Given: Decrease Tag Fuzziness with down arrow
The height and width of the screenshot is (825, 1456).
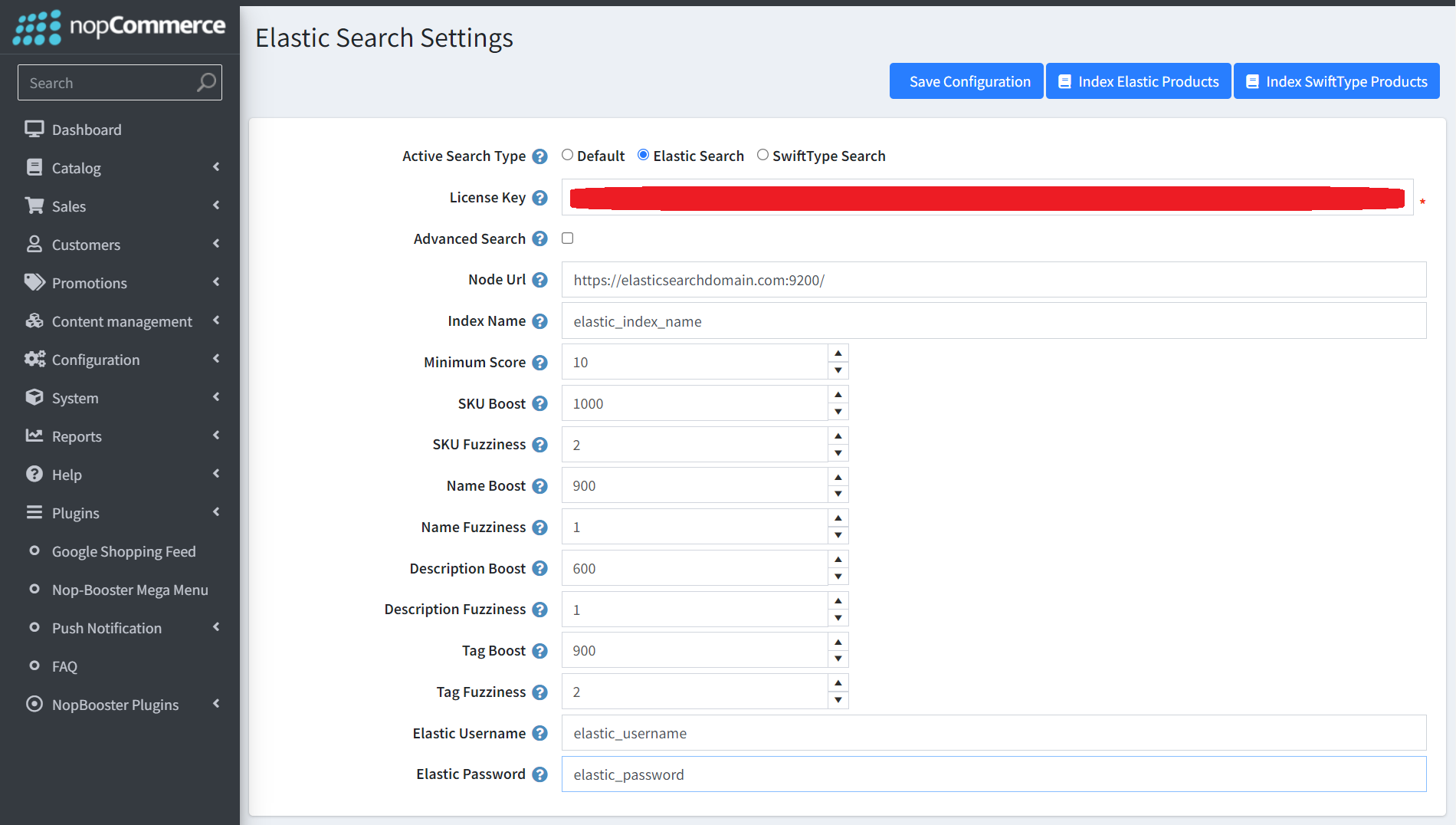Looking at the screenshot, I should pyautogui.click(x=838, y=700).
